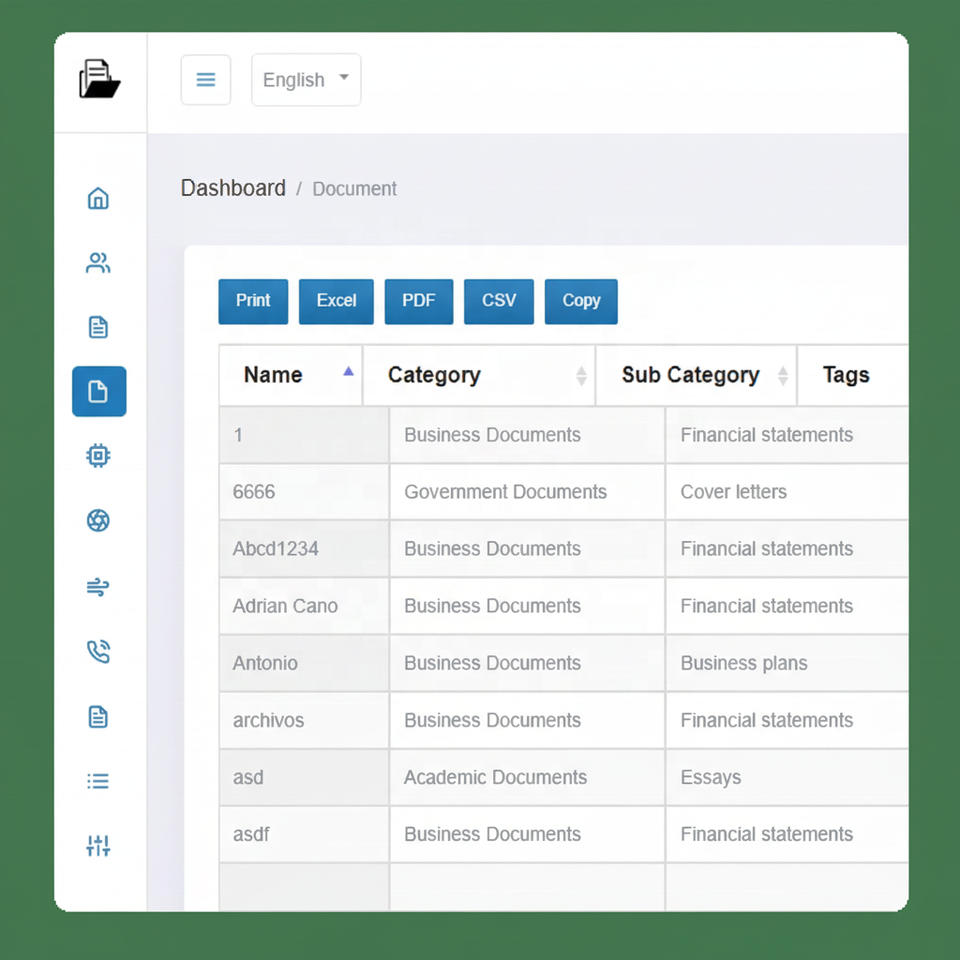Open the CPU chip icon in sidebar
Screen dimensions: 960x960
(x=98, y=456)
